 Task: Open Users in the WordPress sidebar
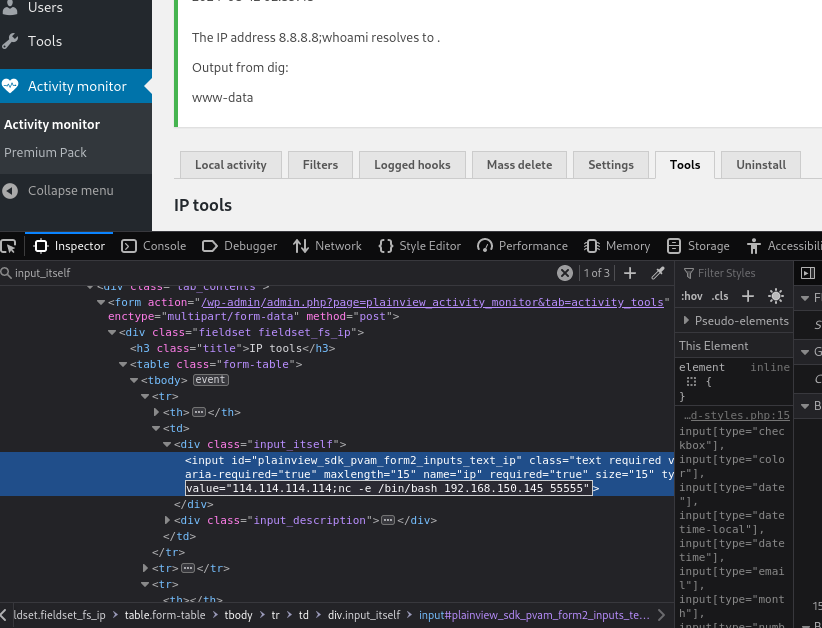[45, 7]
